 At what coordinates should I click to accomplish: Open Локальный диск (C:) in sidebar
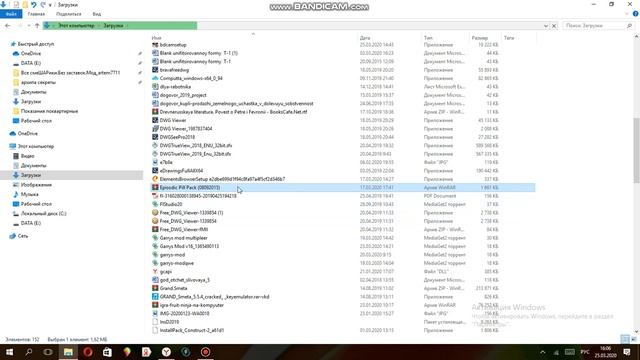43,213
